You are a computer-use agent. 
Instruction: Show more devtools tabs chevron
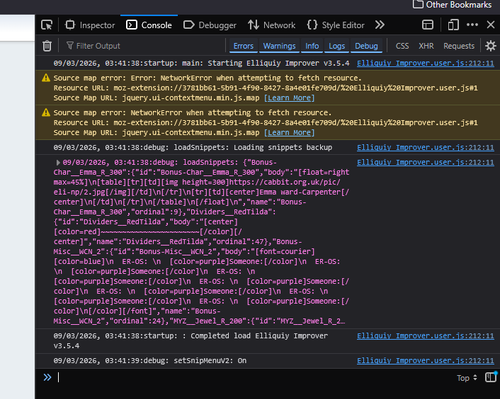380,25
